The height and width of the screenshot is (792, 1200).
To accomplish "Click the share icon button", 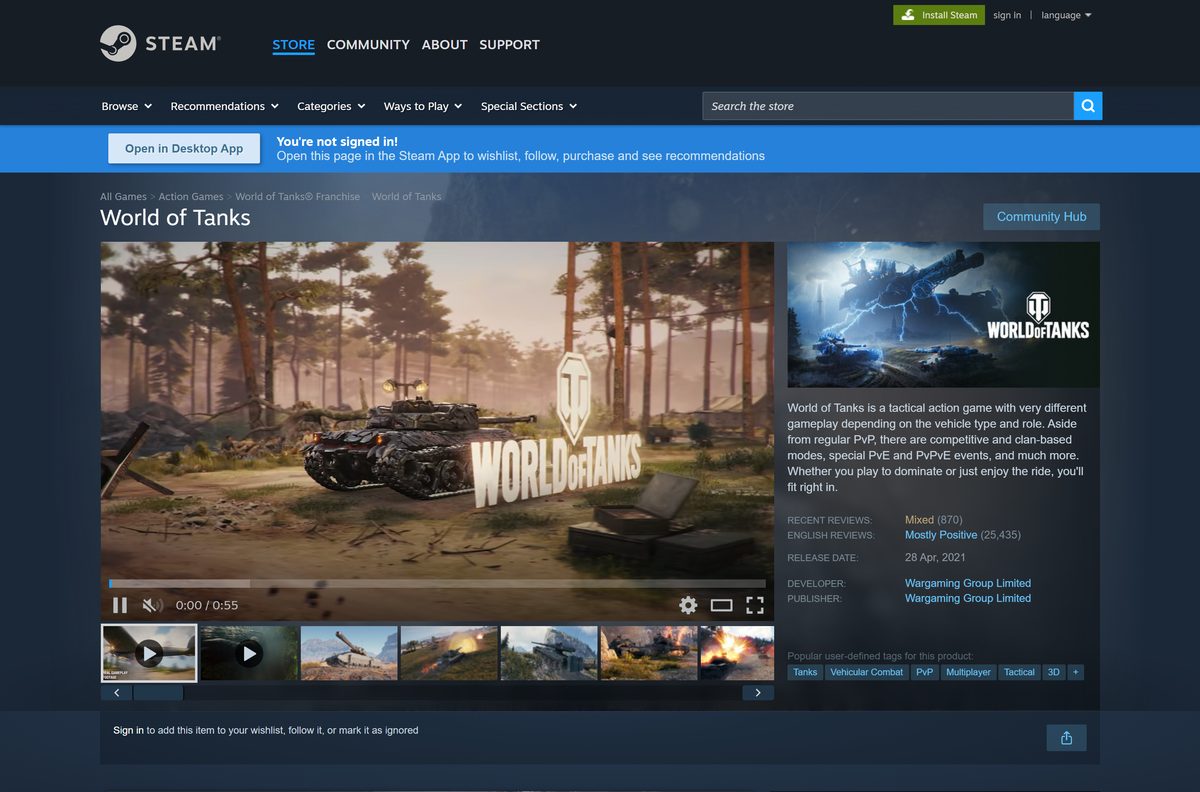I will [x=1066, y=738].
